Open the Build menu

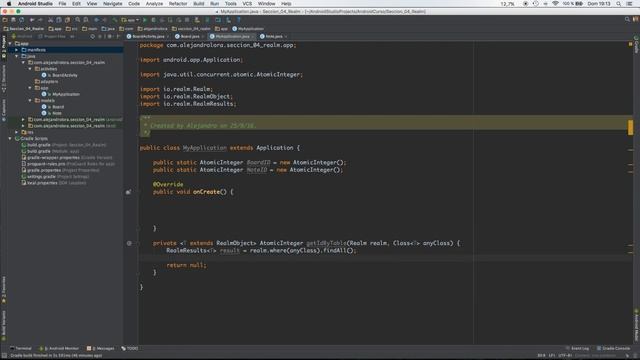[199, 4]
